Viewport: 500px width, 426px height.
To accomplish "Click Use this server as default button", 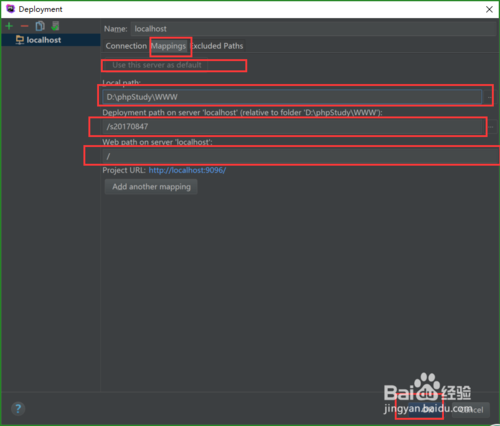I will coord(157,65).
